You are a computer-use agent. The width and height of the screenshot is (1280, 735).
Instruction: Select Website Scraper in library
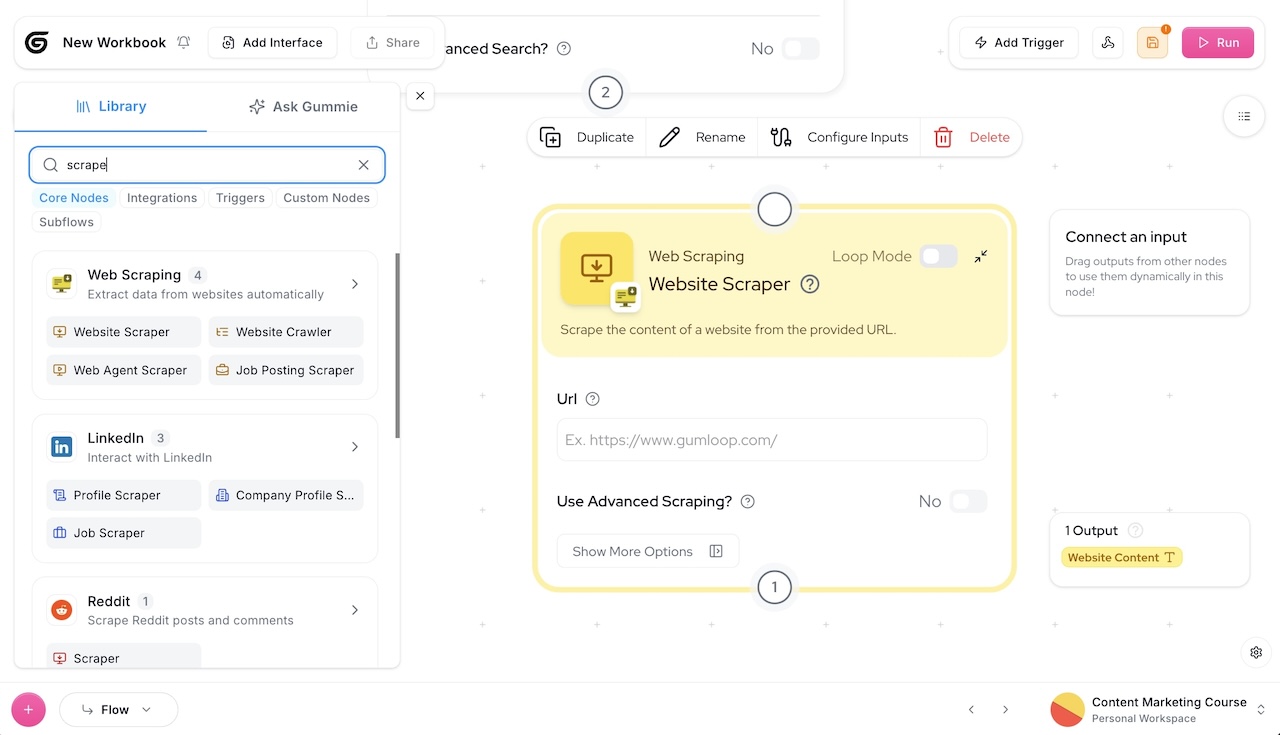coord(124,332)
